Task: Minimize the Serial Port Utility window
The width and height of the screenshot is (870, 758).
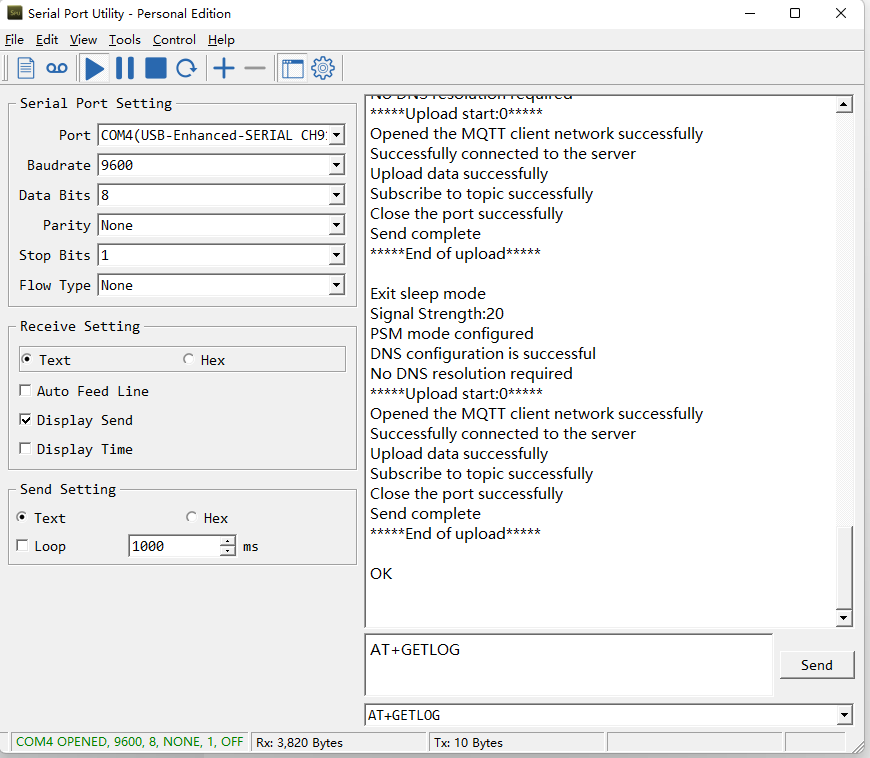Action: 750,13
